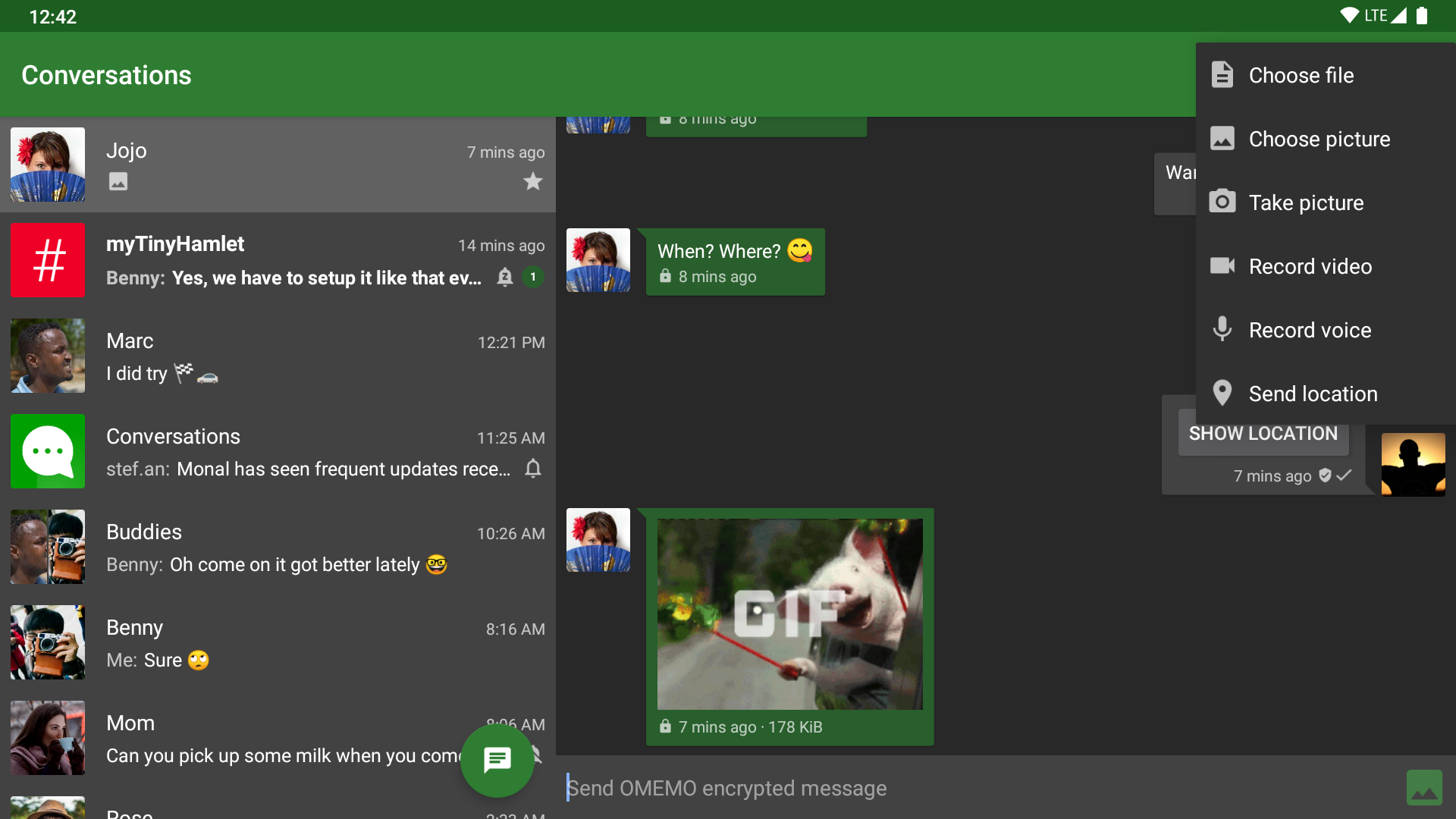Click the send picture icon by message field
This screenshot has height=819, width=1456.
click(x=1424, y=788)
